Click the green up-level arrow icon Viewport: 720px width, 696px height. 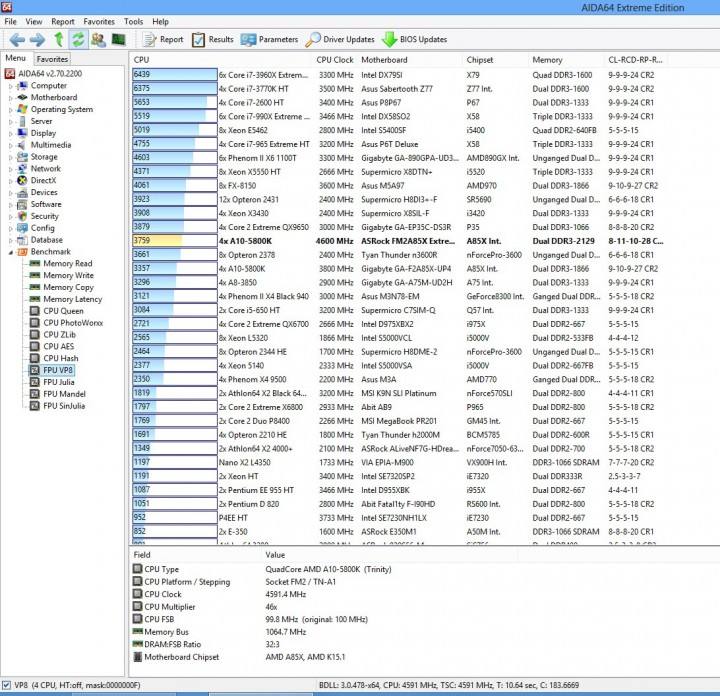(59, 39)
